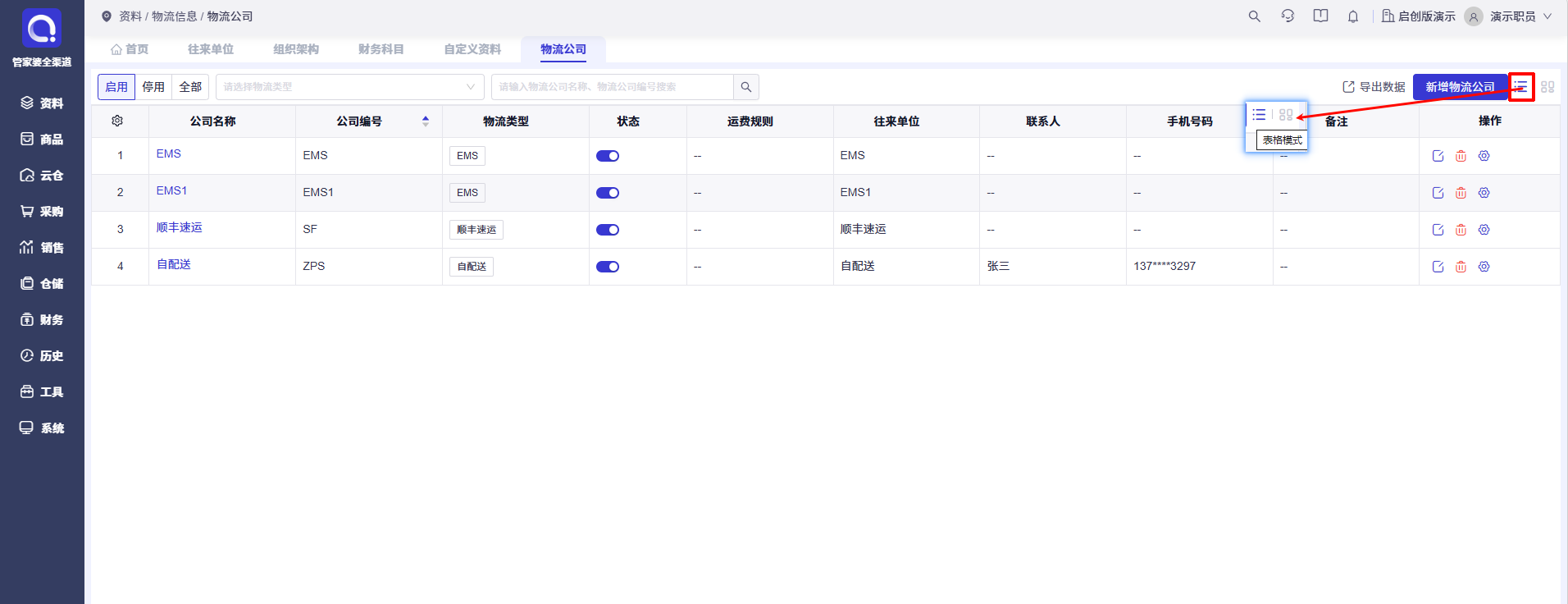Open the 云仓 sidebar menu

[42, 176]
